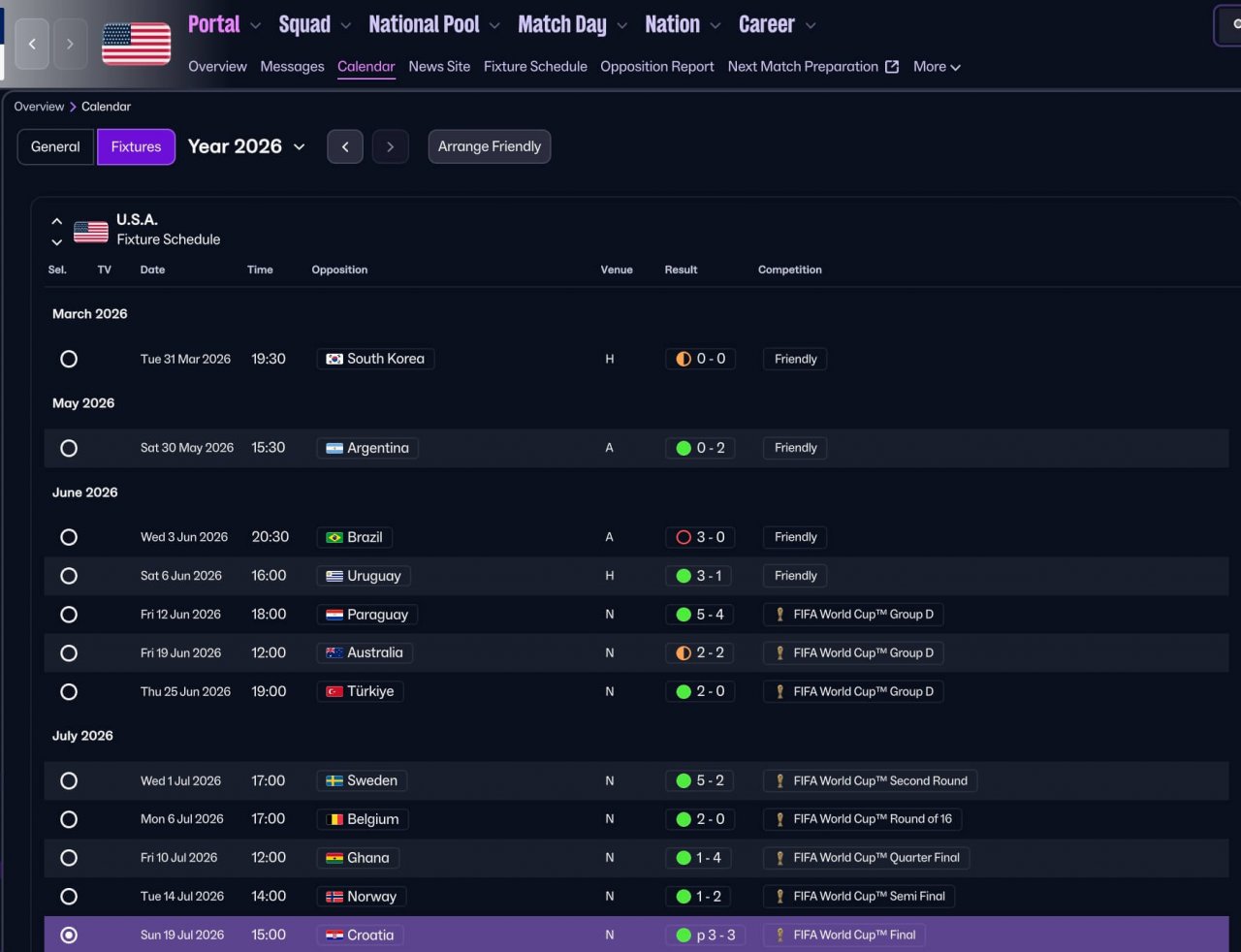The width and height of the screenshot is (1241, 952).
Task: Click the 5 - 4 Paraguay result
Action: pyautogui.click(x=700, y=615)
